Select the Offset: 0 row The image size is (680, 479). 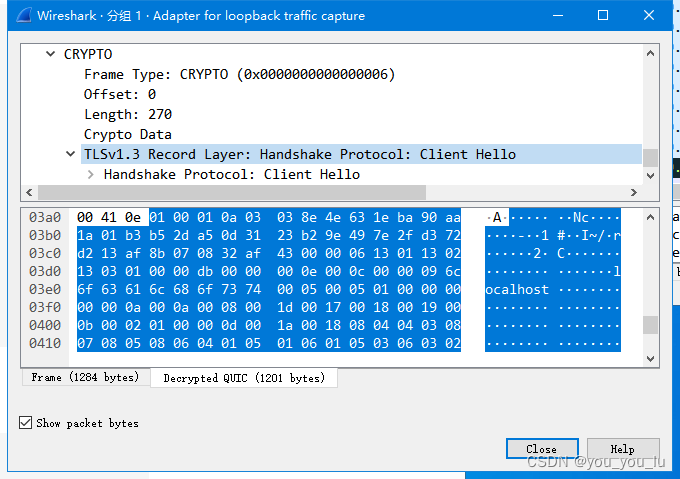[x=120, y=94]
